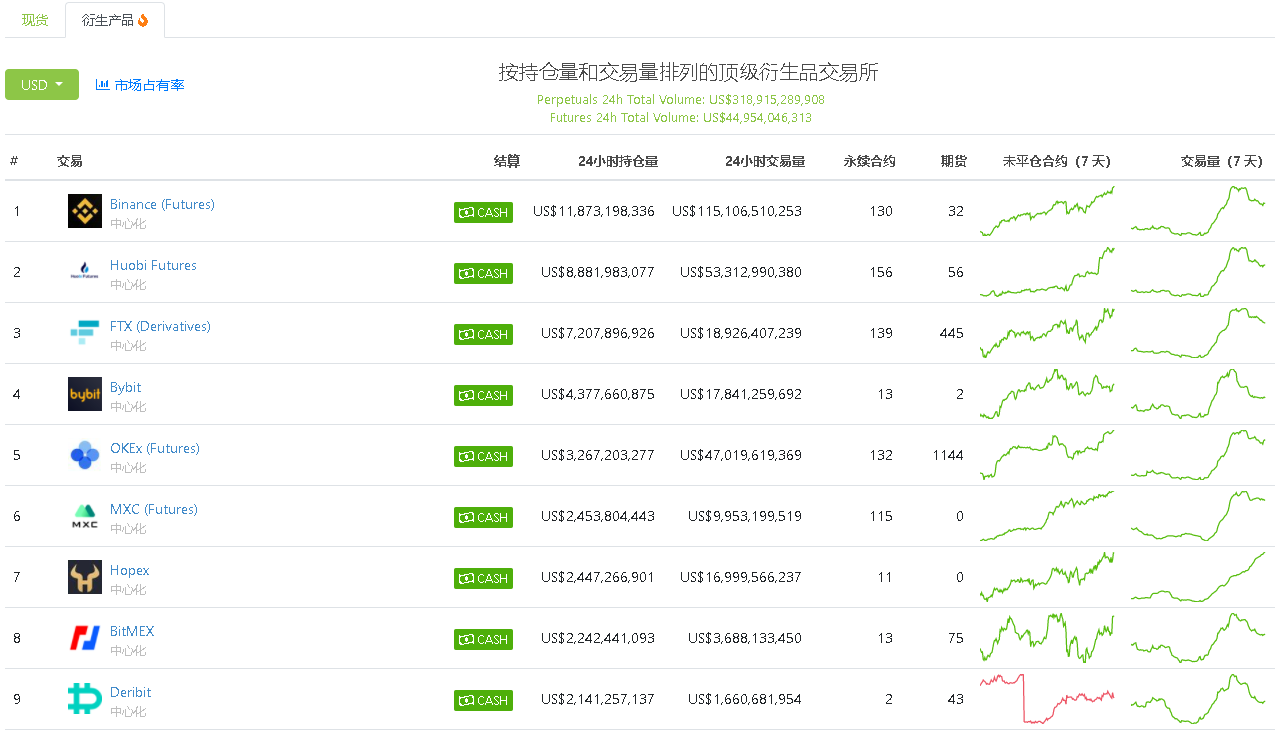The image size is (1283, 732).
Task: Click Huobi Futures open interest sparkline
Action: (x=1047, y=272)
